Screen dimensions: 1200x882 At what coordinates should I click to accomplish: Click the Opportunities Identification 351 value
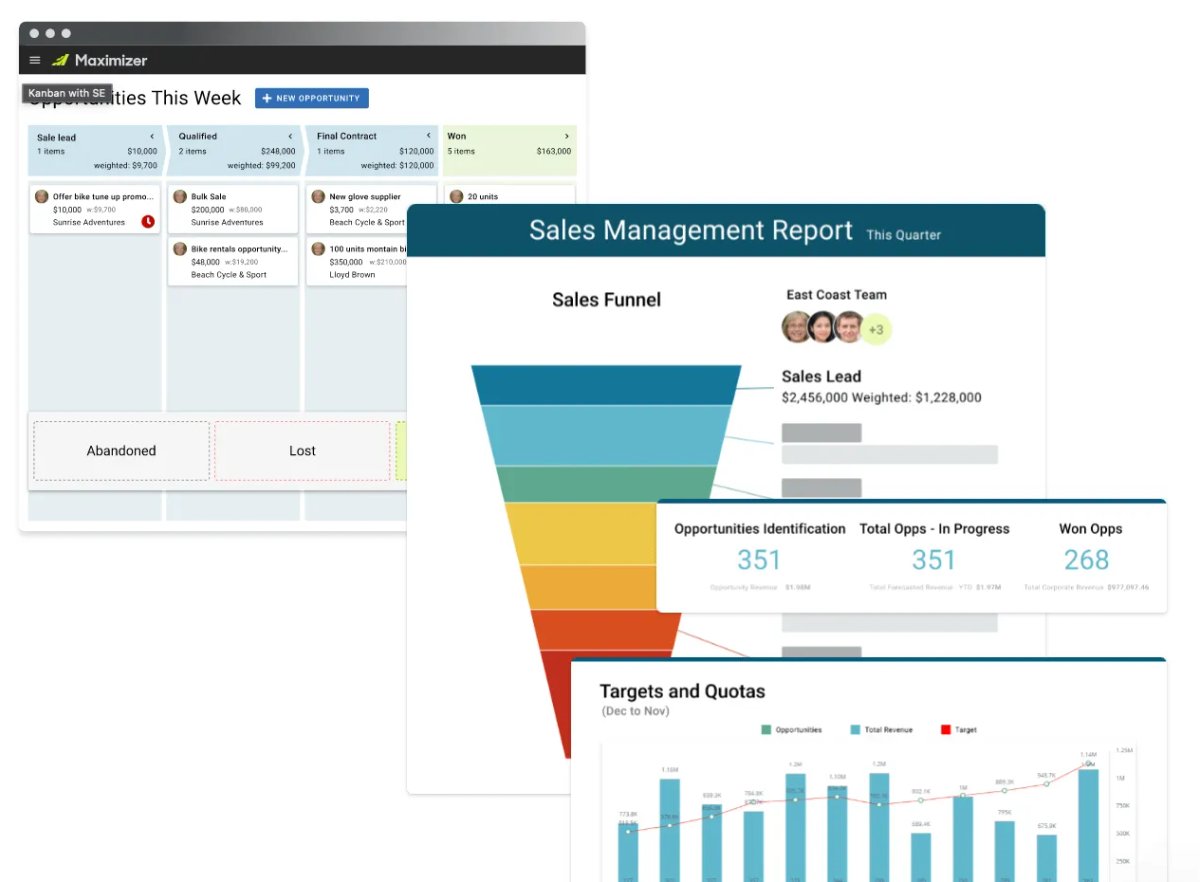click(x=759, y=560)
